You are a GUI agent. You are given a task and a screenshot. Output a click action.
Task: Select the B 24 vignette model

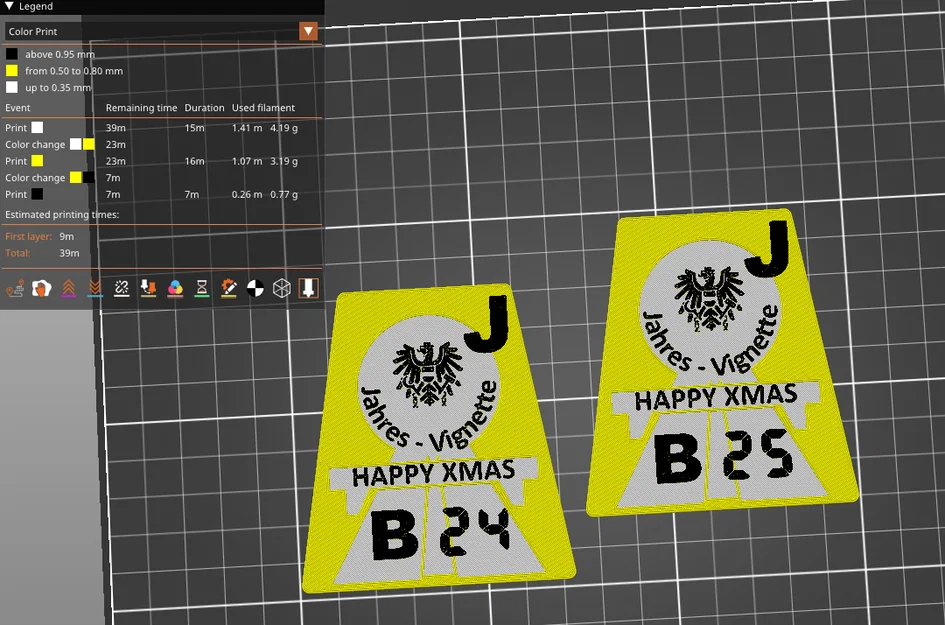click(x=438, y=440)
